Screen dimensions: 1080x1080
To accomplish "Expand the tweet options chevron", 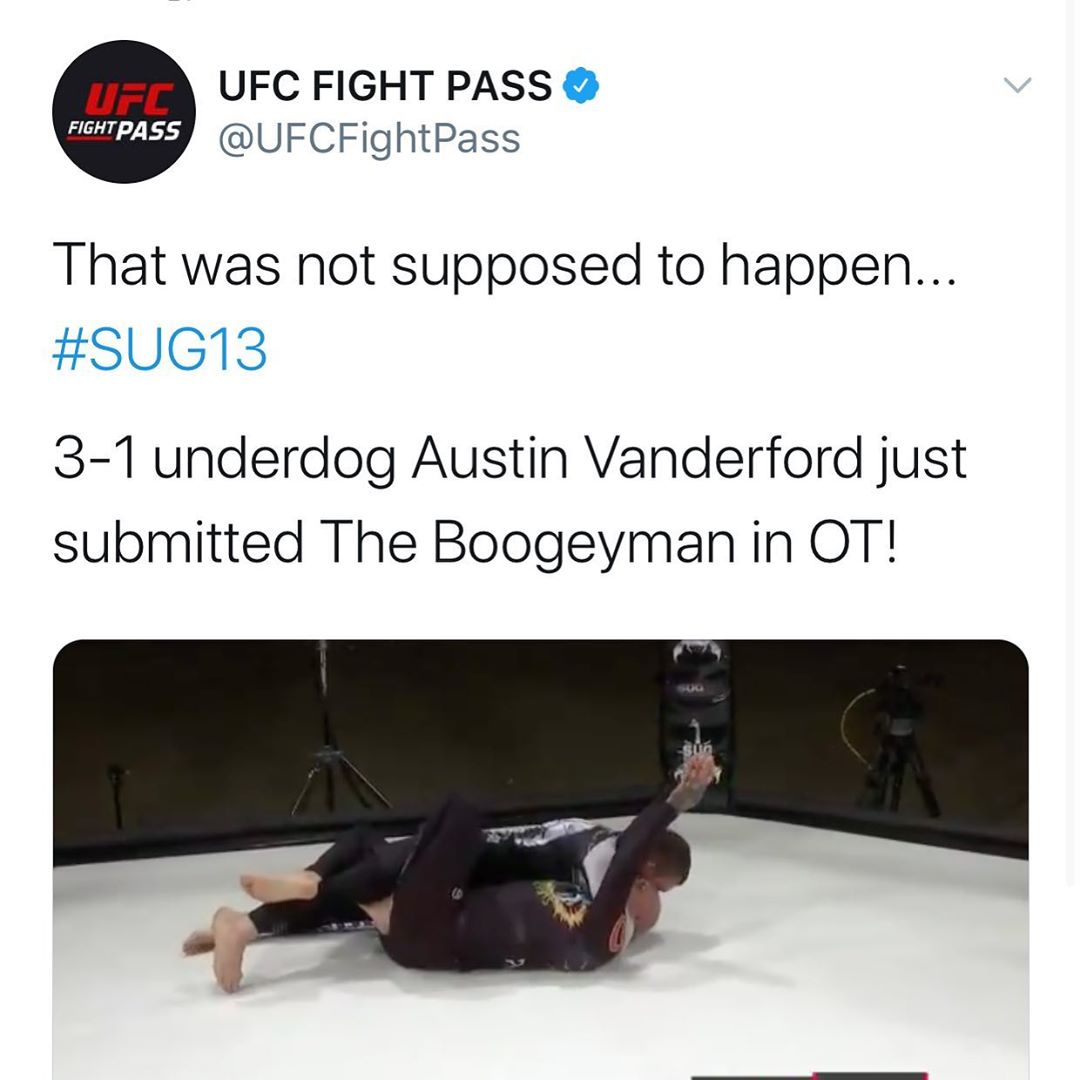I will tap(1017, 85).
